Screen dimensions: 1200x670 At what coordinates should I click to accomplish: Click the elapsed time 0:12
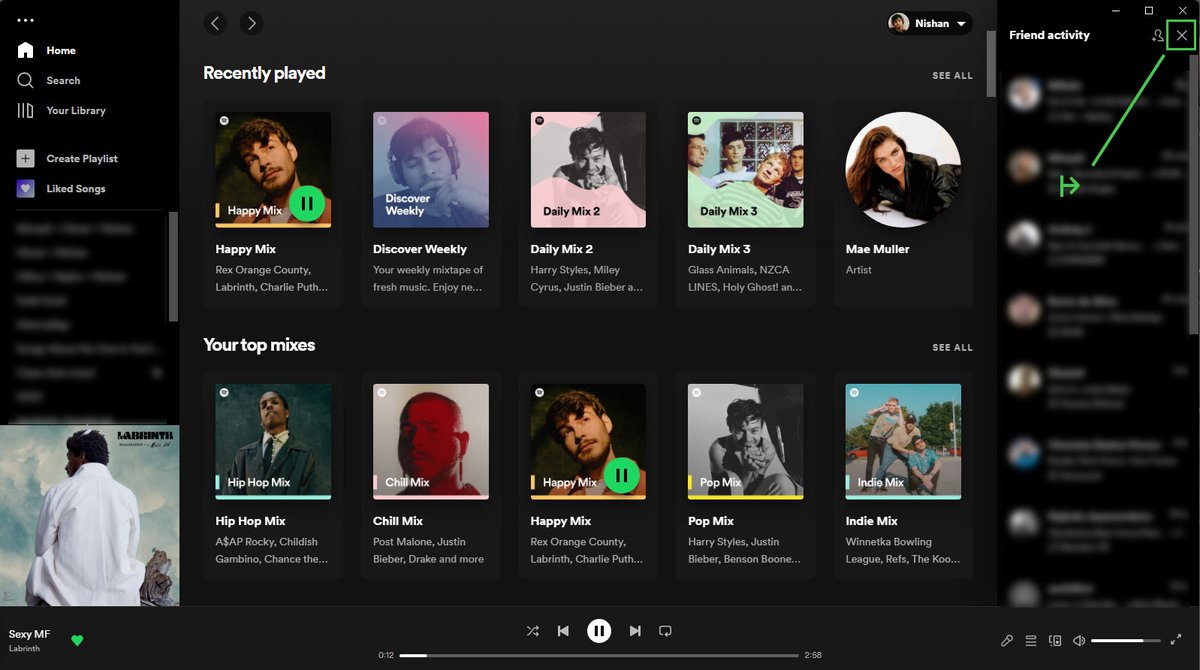(x=386, y=655)
